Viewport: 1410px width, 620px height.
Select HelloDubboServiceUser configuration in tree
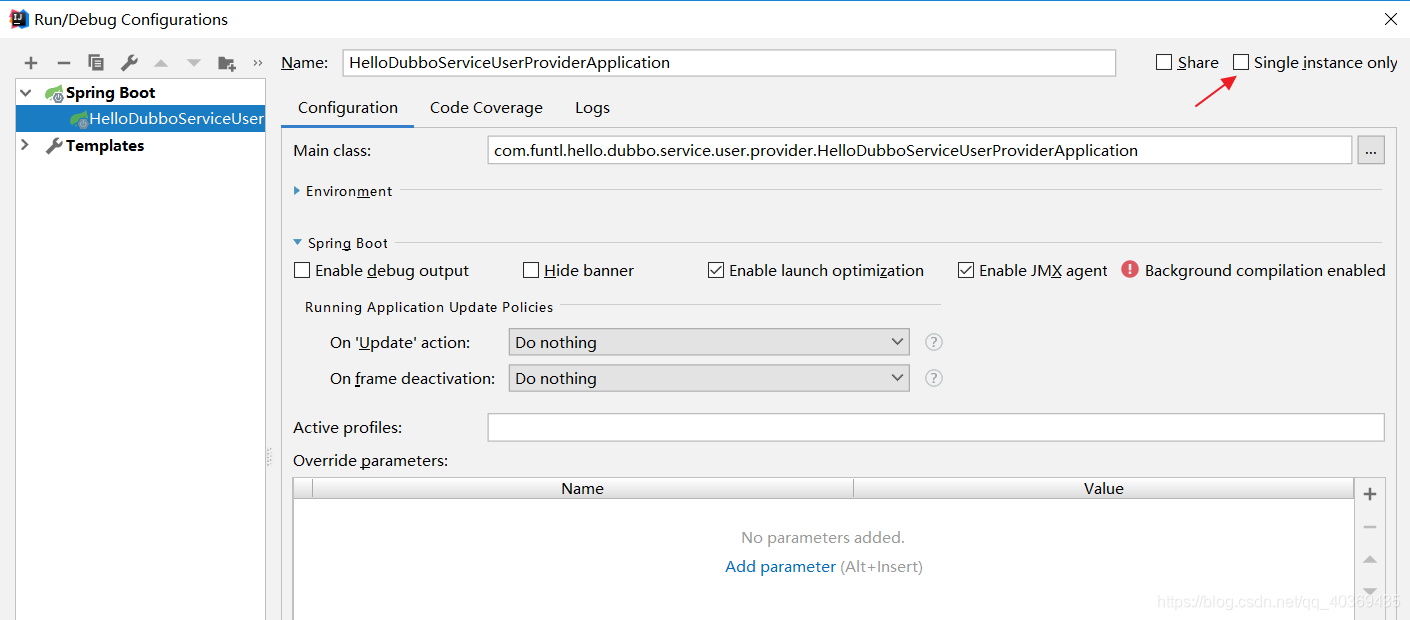tap(141, 118)
